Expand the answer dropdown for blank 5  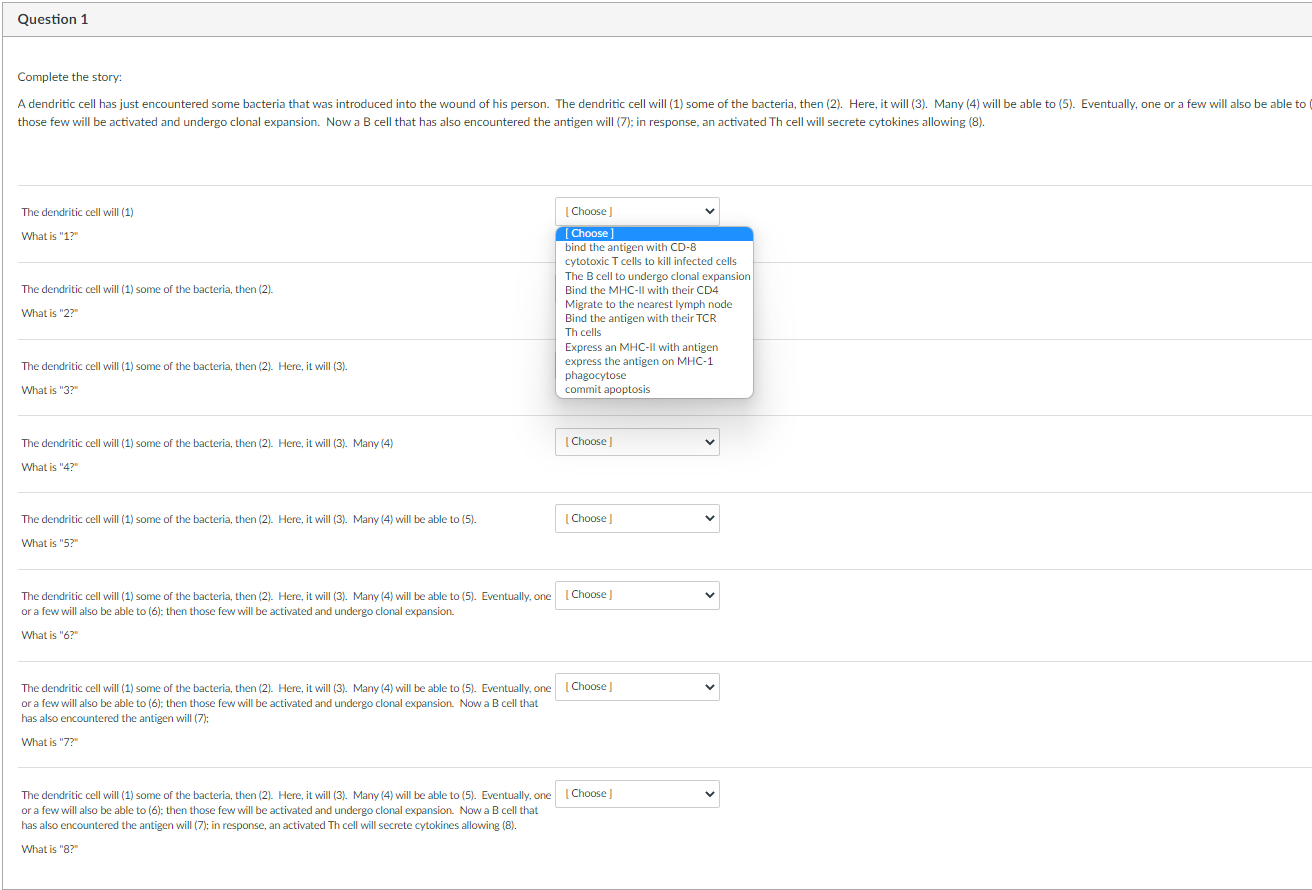pyautogui.click(x=637, y=518)
